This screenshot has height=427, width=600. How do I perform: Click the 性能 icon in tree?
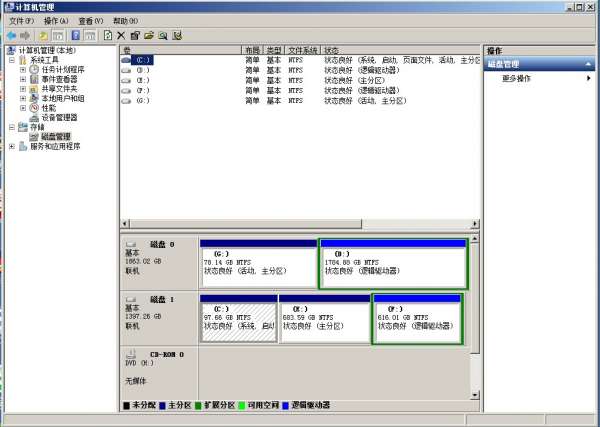34,108
